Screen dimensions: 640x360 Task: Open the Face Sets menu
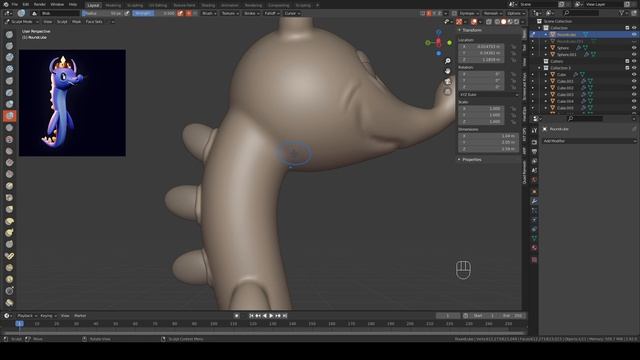pos(94,21)
